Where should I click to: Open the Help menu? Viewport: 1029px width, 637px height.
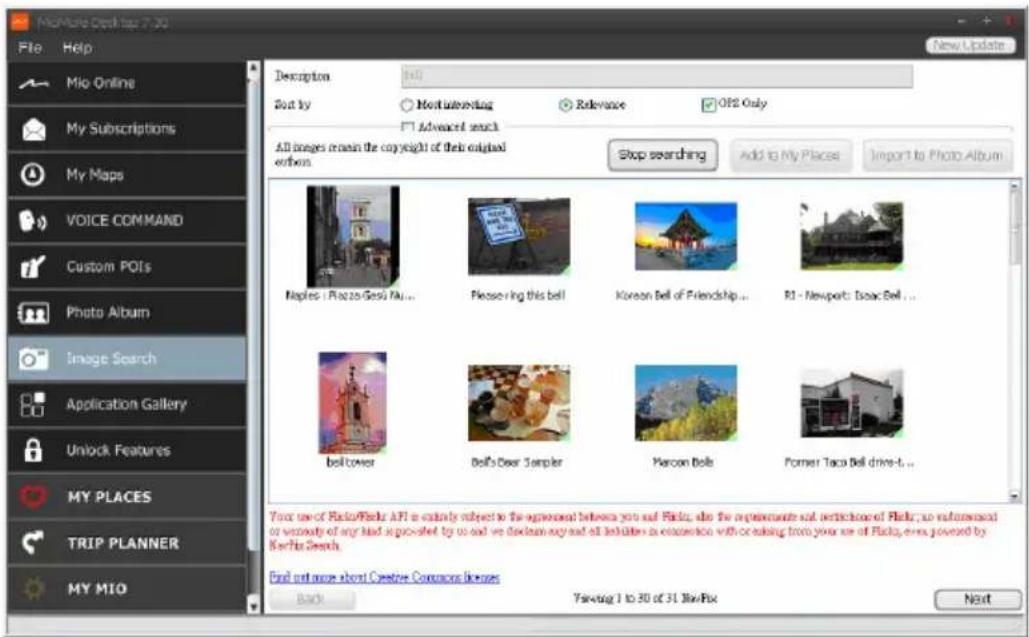[77, 48]
